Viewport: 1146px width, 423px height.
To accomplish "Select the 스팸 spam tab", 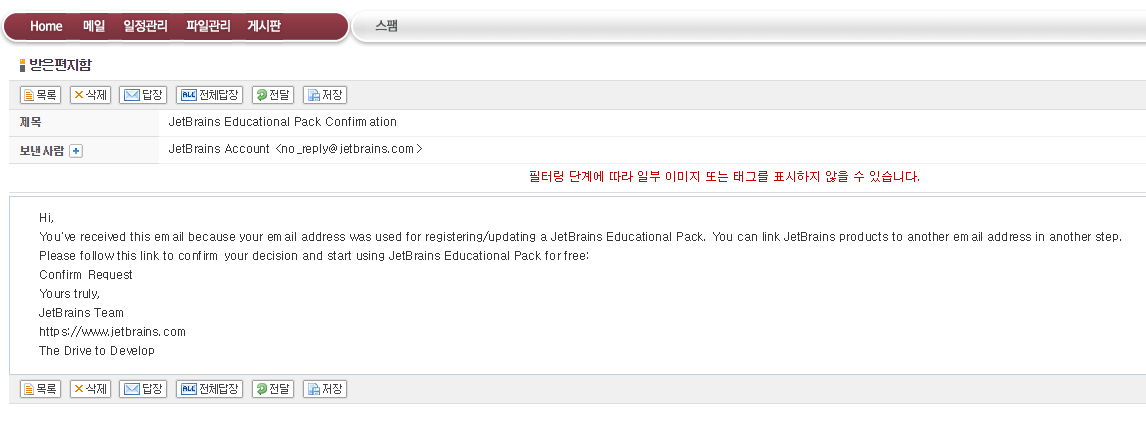I will (387, 26).
